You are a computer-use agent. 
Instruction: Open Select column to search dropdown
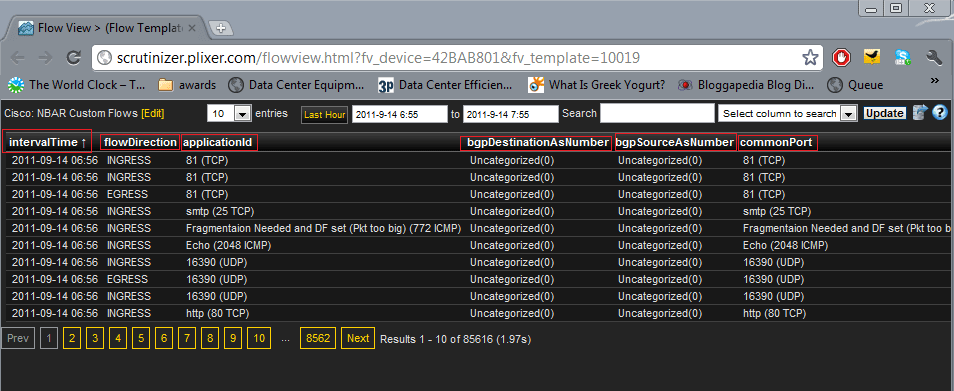(x=788, y=114)
